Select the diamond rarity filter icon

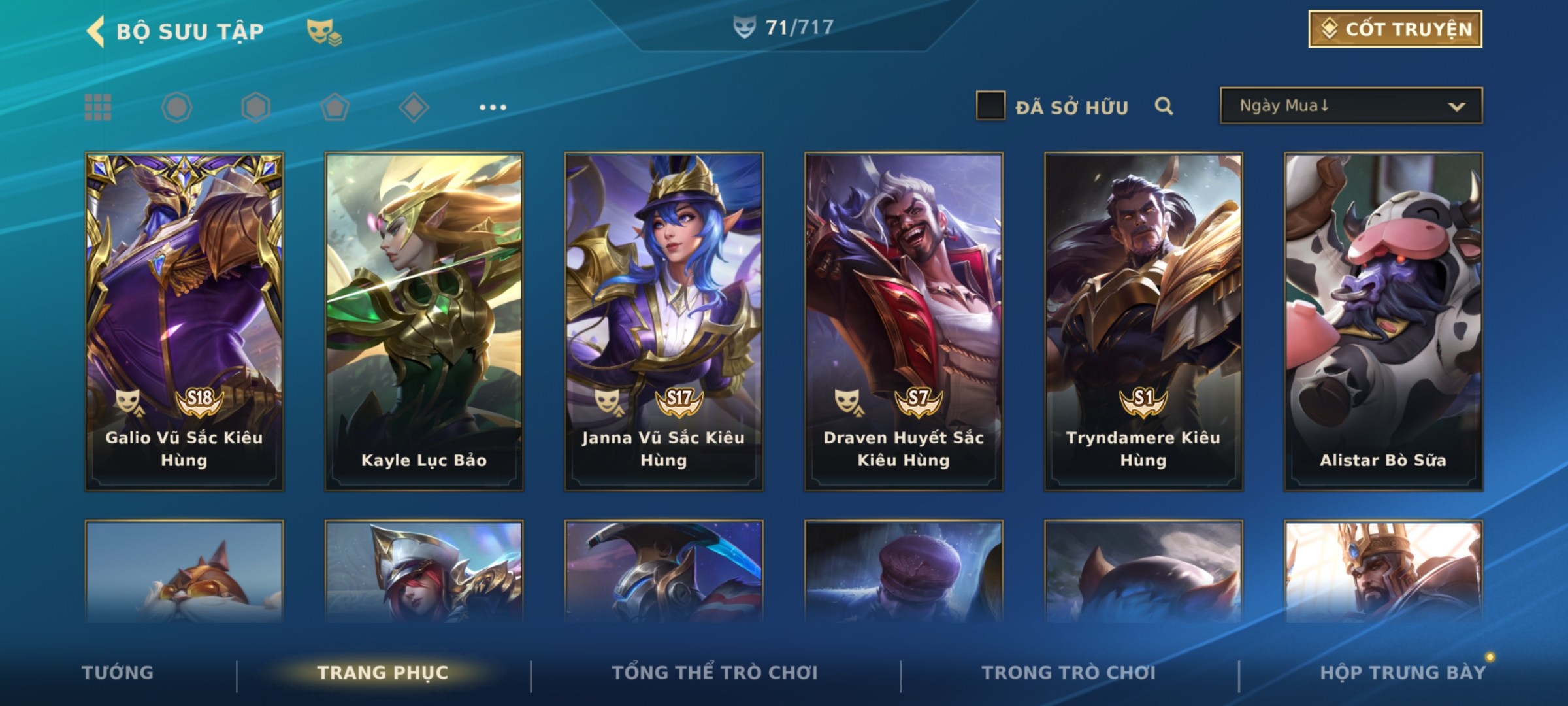[x=414, y=107]
